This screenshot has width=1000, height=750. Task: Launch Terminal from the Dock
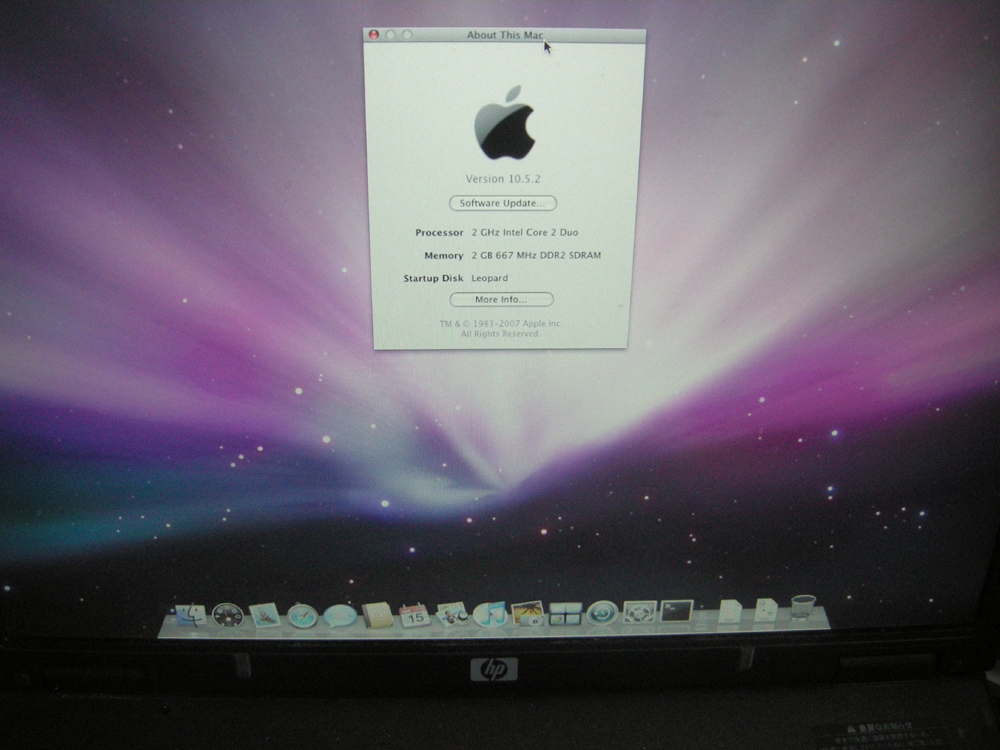677,611
